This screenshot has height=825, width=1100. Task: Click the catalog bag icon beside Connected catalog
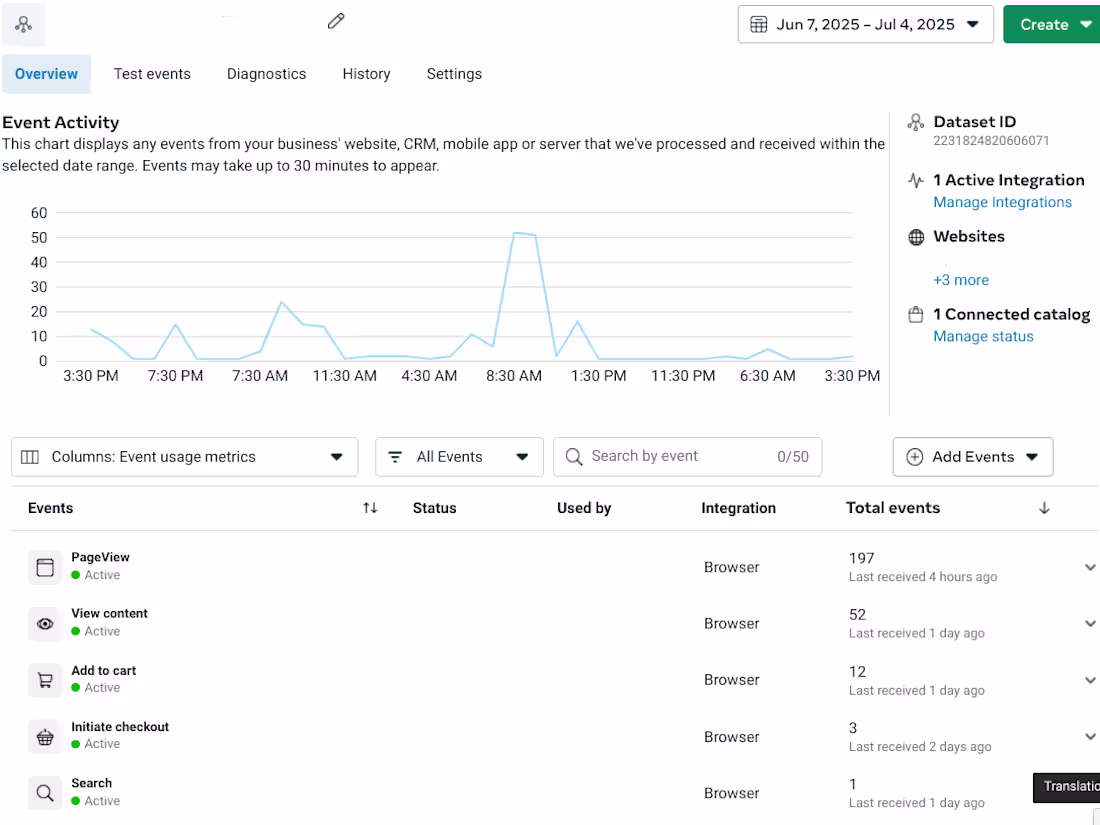pos(916,314)
